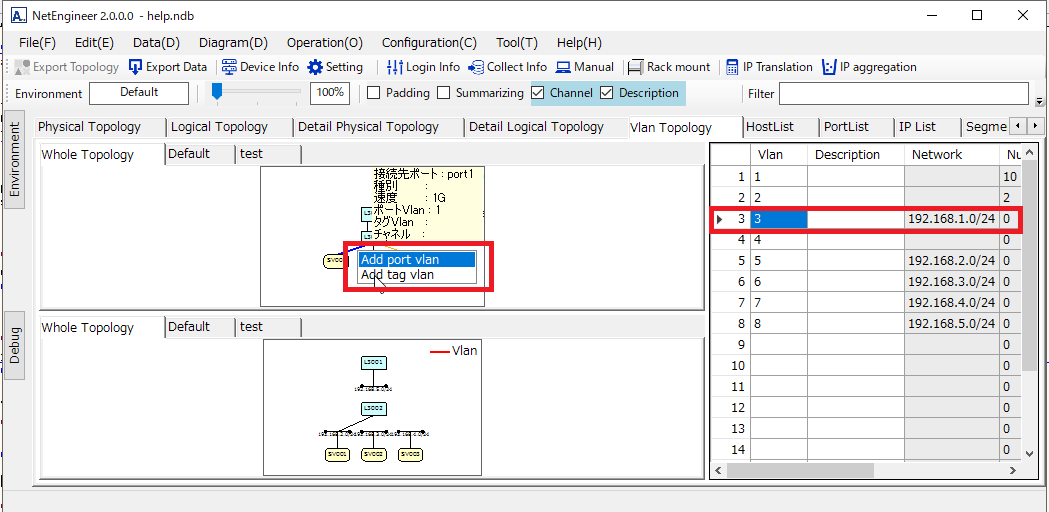Expand the toolbar overflow arrow beside Filter
This screenshot has height=512, width=1049.
pyautogui.click(x=1039, y=100)
